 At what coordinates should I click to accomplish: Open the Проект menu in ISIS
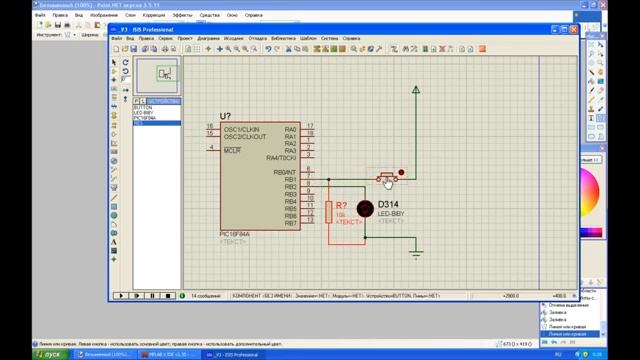click(185, 38)
